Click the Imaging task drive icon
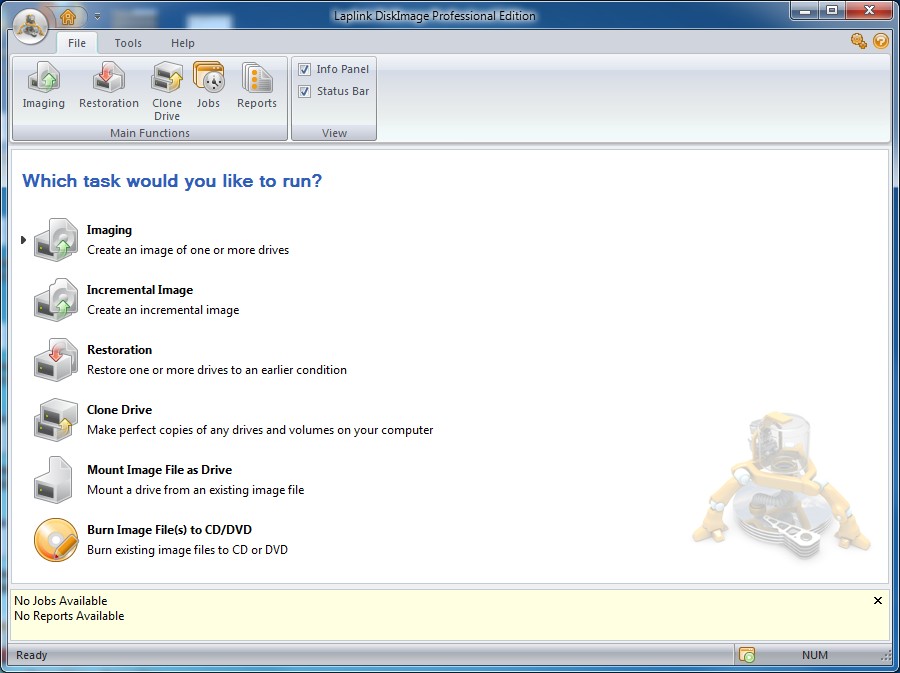Image resolution: width=900 pixels, height=673 pixels. [x=56, y=240]
